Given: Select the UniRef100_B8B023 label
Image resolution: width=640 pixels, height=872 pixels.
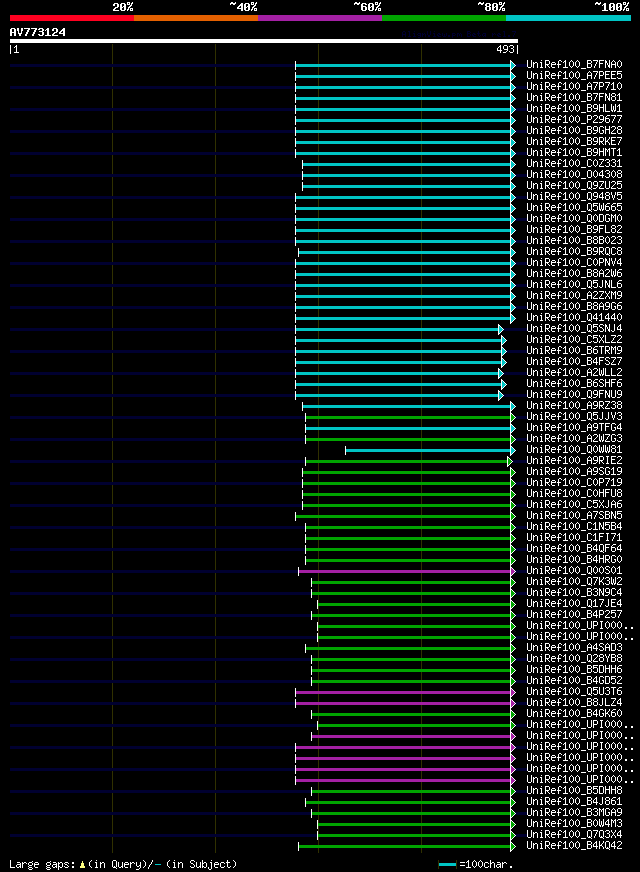Looking at the screenshot, I should [x=574, y=240].
